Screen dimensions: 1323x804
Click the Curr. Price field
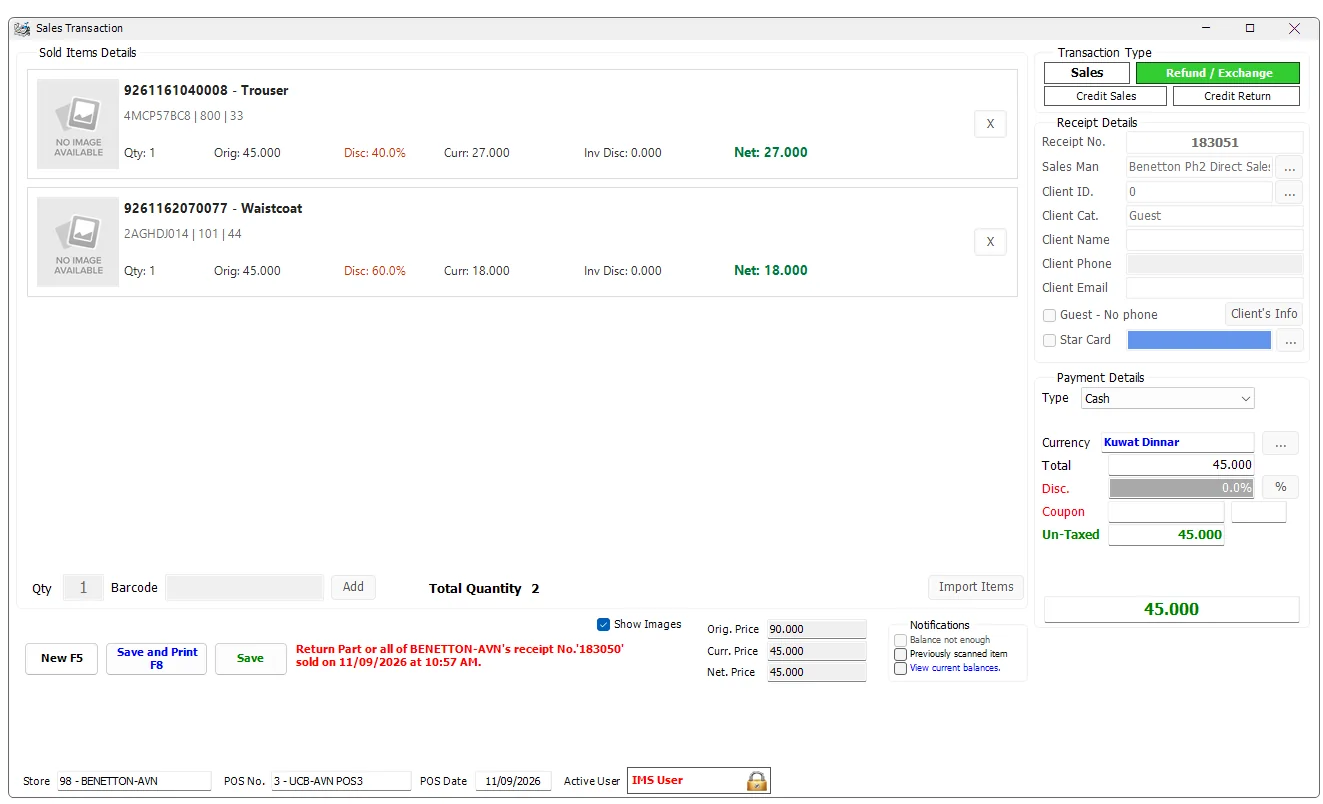[x=816, y=651]
